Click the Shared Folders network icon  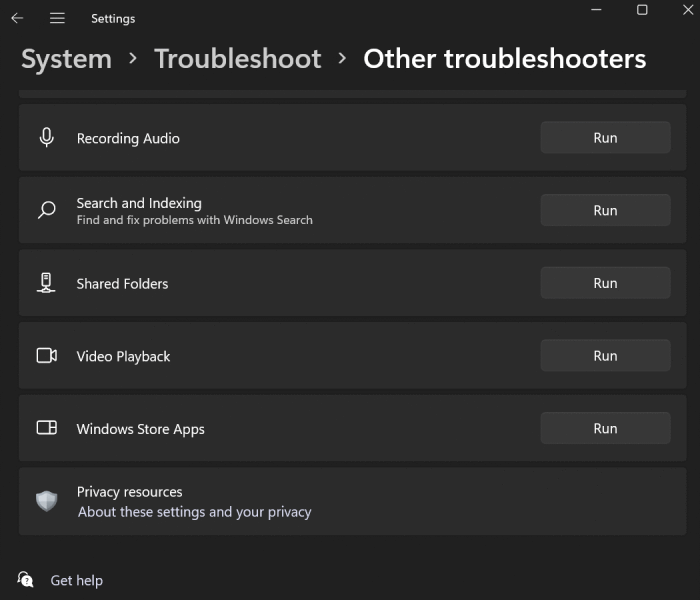pyautogui.click(x=46, y=283)
